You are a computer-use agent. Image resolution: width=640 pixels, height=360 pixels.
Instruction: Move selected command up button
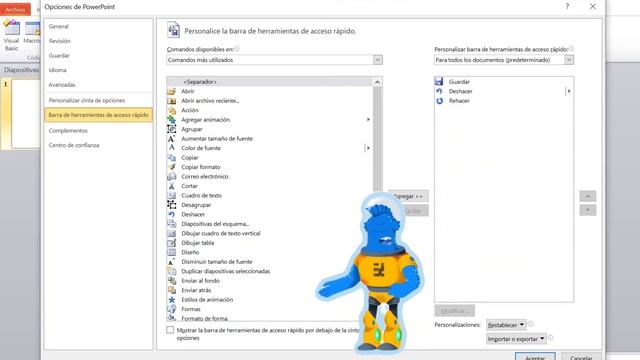pyautogui.click(x=588, y=196)
